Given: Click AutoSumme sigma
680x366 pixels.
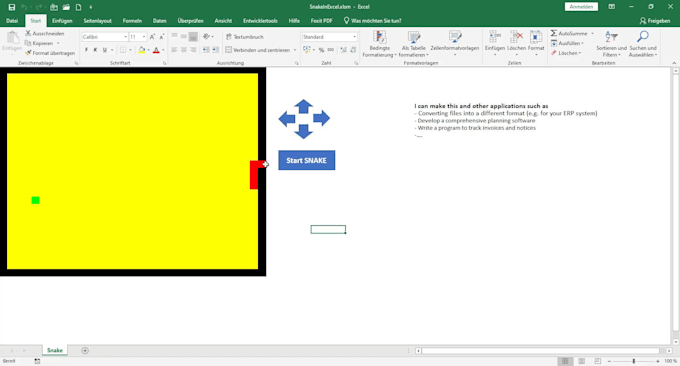Looking at the screenshot, I should [569, 33].
